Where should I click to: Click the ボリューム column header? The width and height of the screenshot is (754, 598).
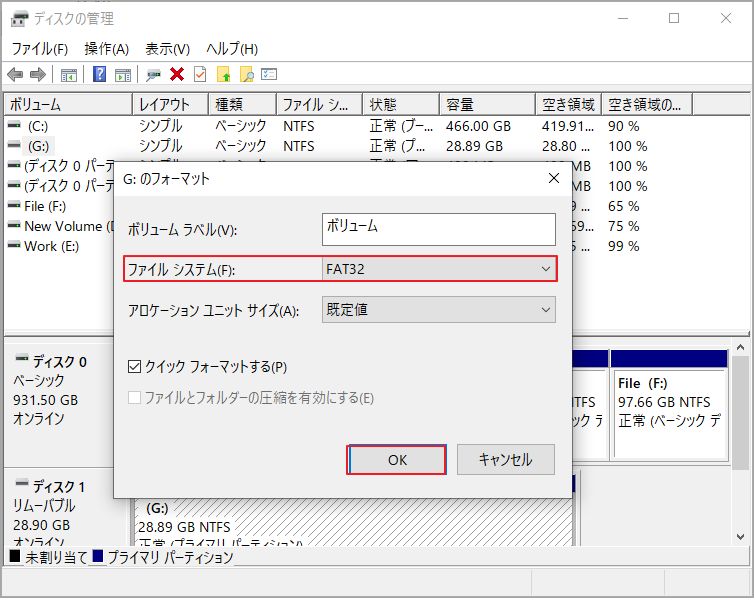tap(68, 104)
